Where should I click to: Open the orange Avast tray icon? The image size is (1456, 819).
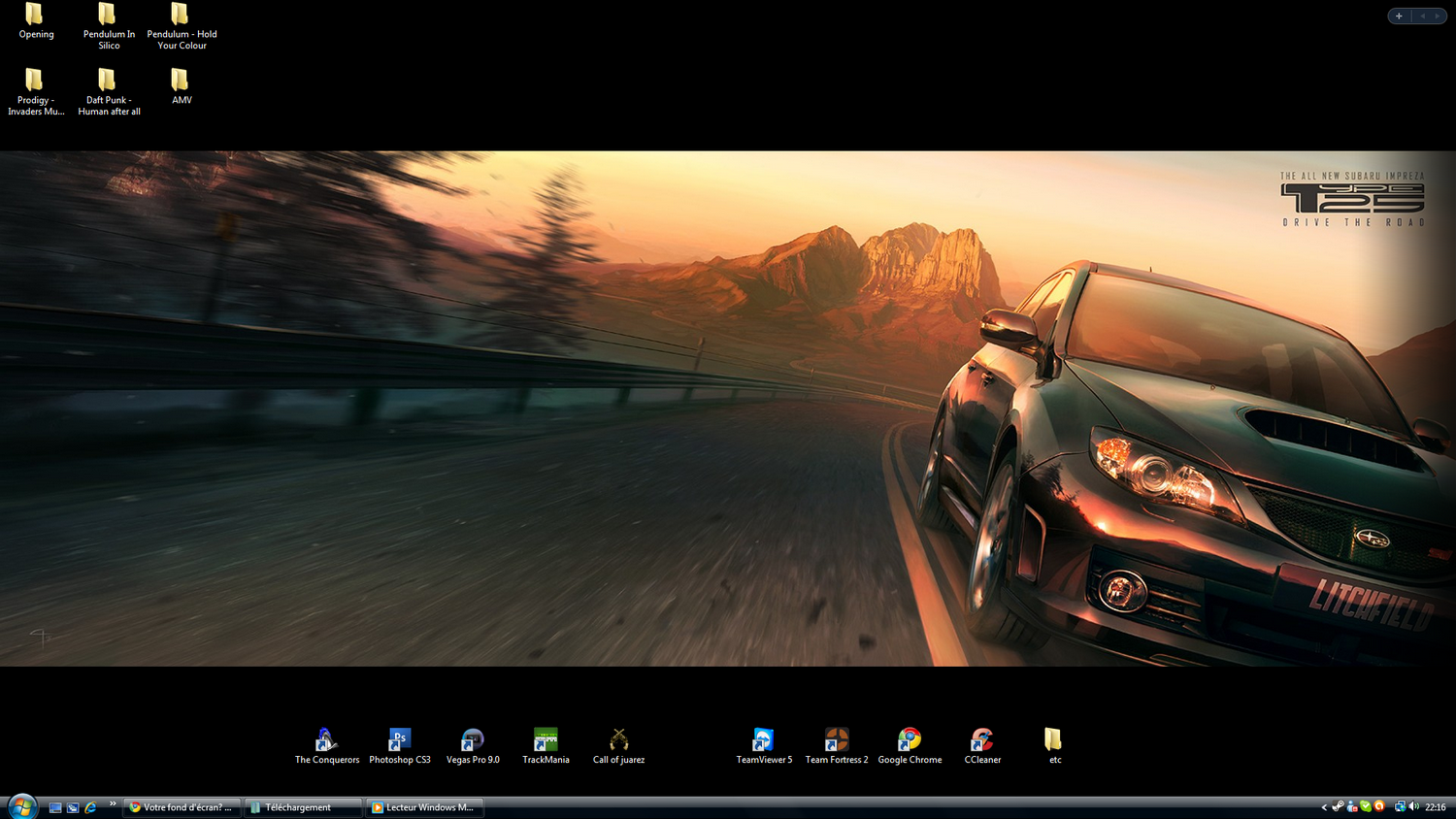coord(1379,806)
